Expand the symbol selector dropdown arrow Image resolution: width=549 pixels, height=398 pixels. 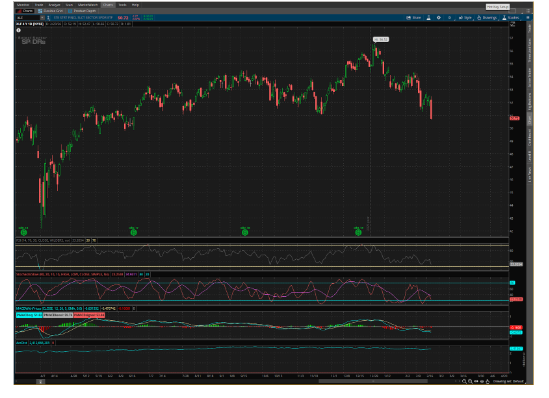(x=42, y=18)
